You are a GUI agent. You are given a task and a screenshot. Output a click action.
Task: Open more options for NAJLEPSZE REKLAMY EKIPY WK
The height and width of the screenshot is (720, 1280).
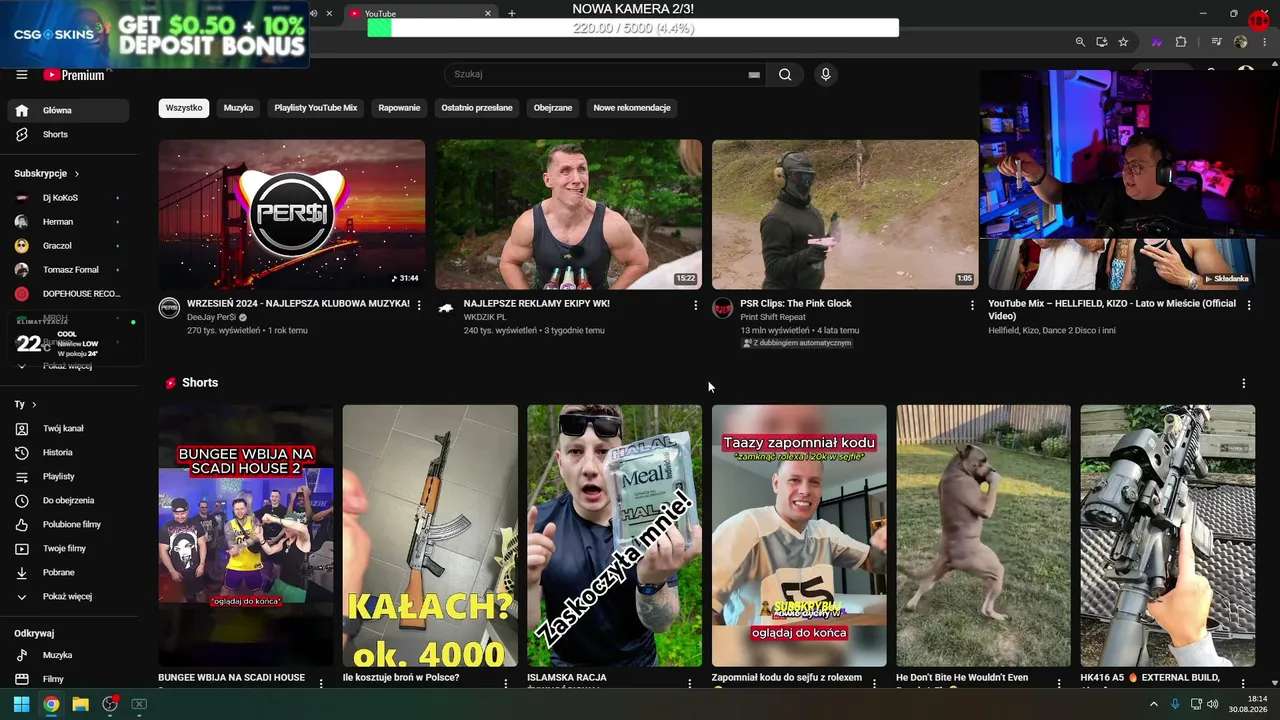tap(696, 305)
